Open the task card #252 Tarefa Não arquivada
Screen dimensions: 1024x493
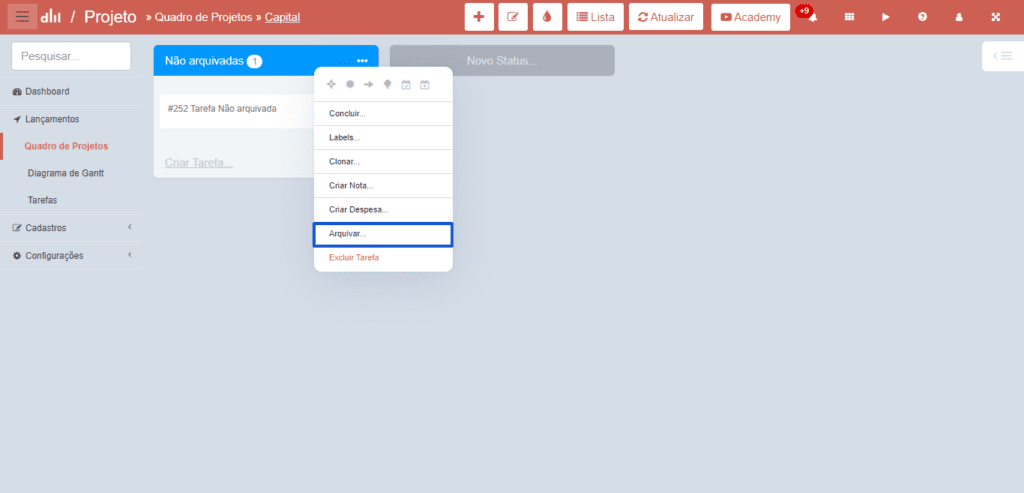coord(236,111)
